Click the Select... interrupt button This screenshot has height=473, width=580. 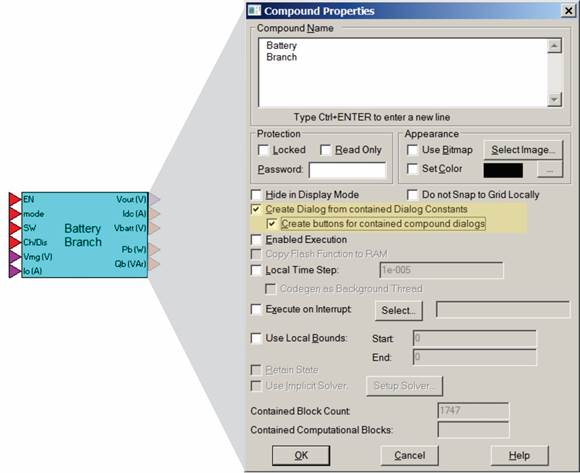[x=399, y=310]
